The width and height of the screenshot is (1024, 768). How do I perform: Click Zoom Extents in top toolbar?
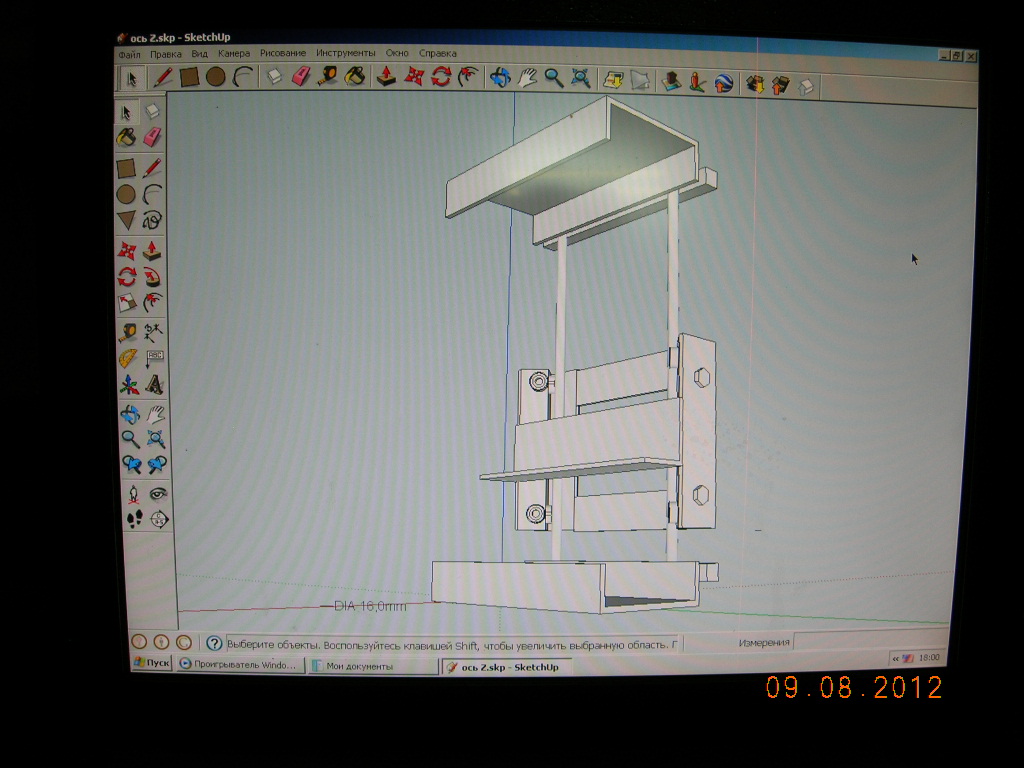pyautogui.click(x=581, y=79)
